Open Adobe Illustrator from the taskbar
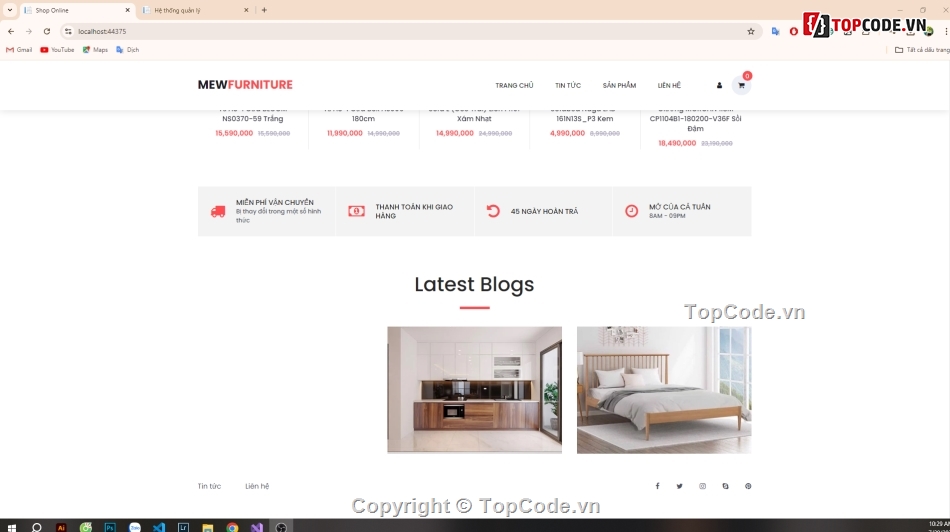The height and width of the screenshot is (532, 950). [x=61, y=527]
